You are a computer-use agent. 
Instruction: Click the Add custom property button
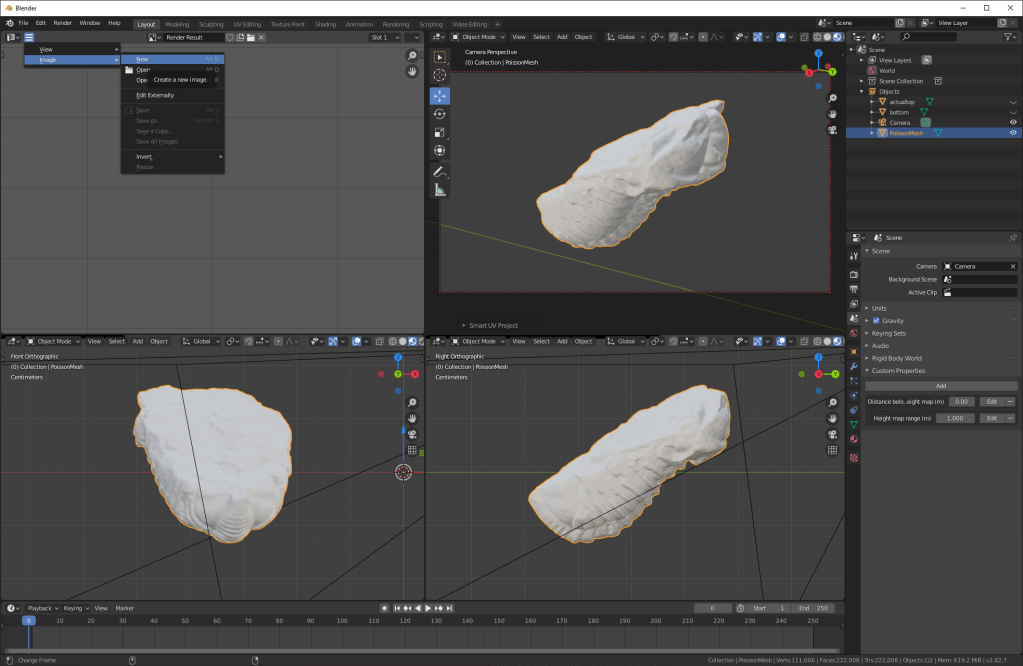940,385
